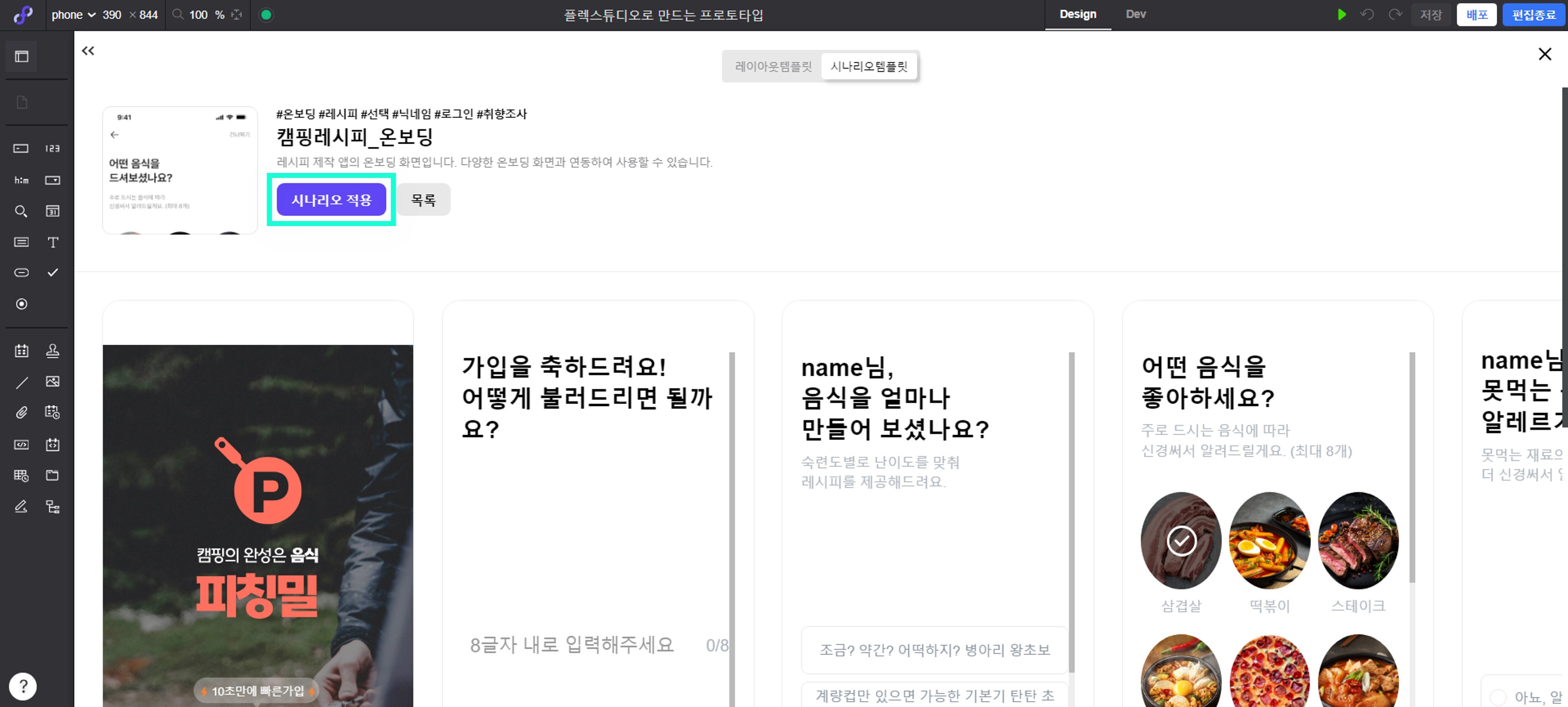This screenshot has width=1568, height=707.
Task: Switch to the Design tab
Action: coord(1077,15)
